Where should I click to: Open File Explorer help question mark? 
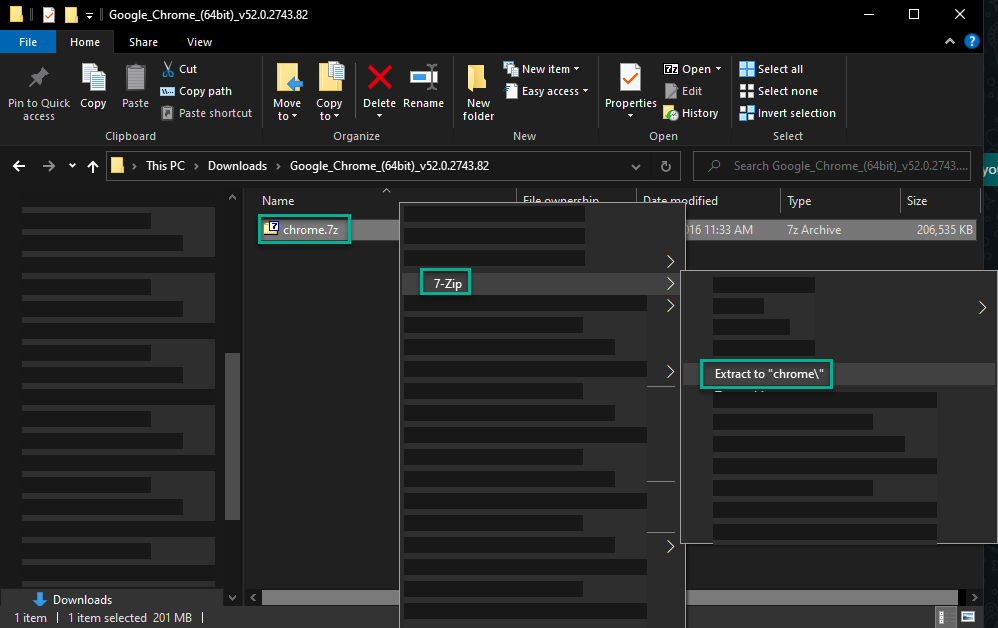pos(971,41)
